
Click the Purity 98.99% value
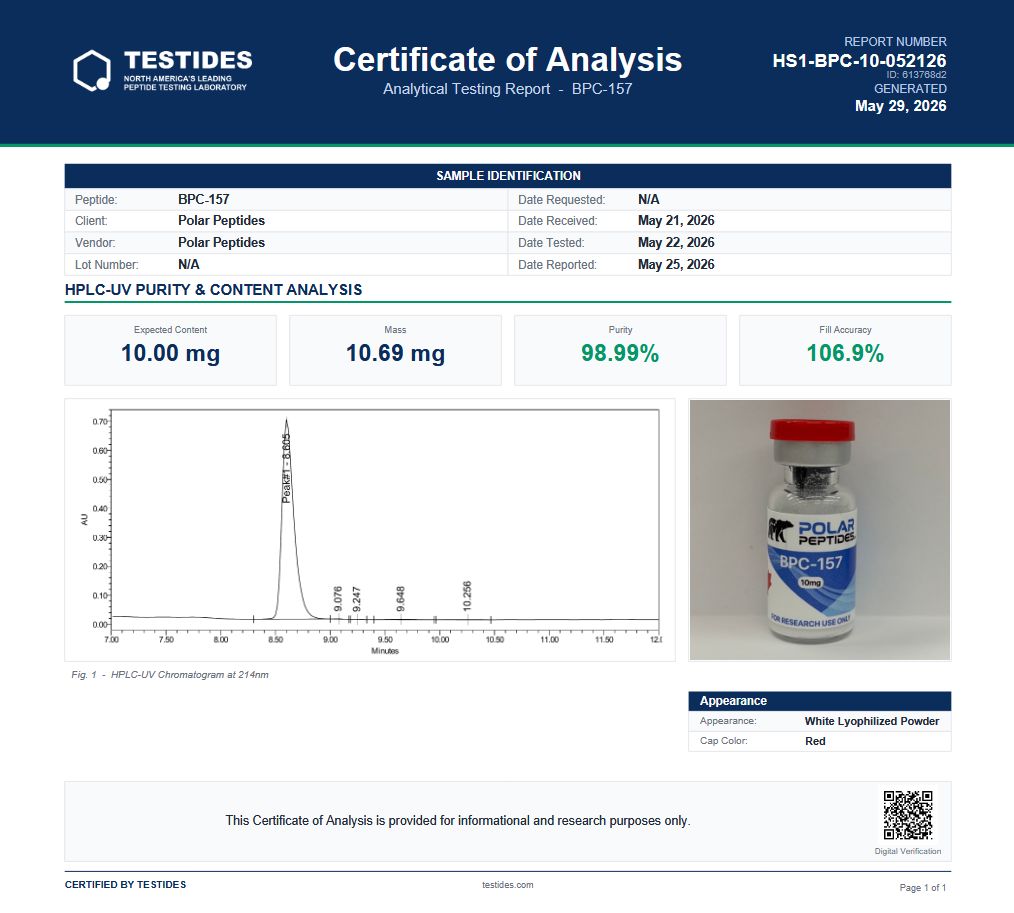coord(620,353)
